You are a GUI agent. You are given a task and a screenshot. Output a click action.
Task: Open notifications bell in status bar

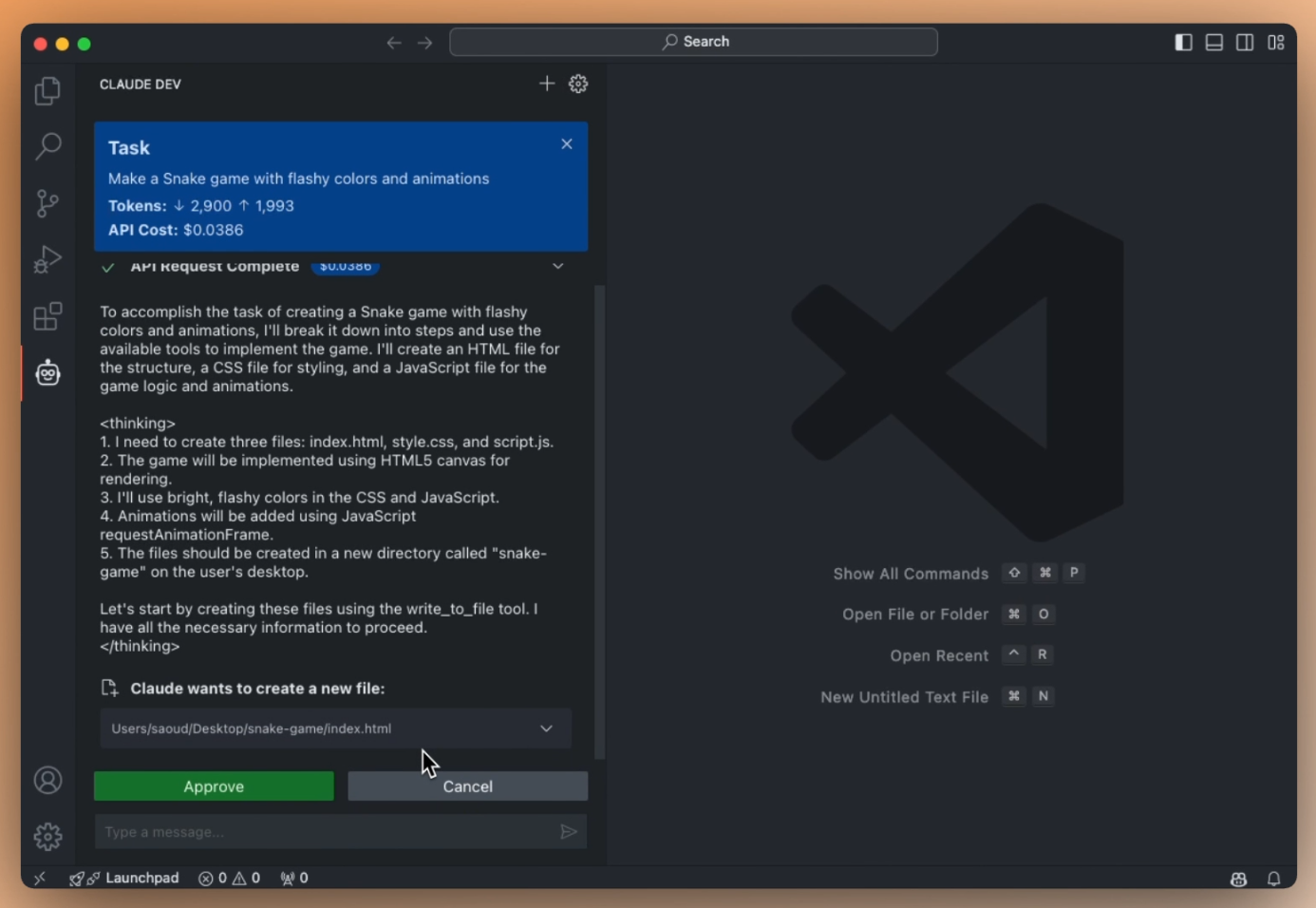[1274, 880]
